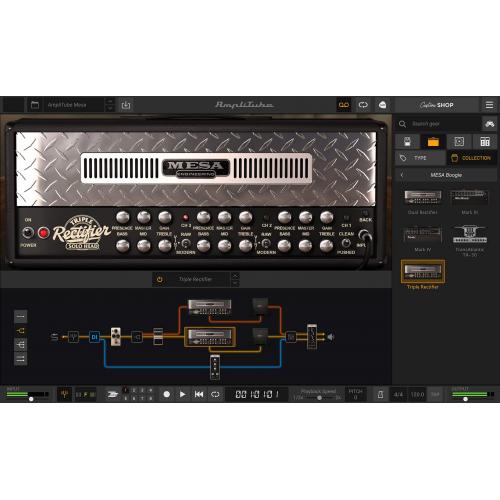Screen dimensions: 500x500
Task: Click the record button in transport
Action: point(167,394)
